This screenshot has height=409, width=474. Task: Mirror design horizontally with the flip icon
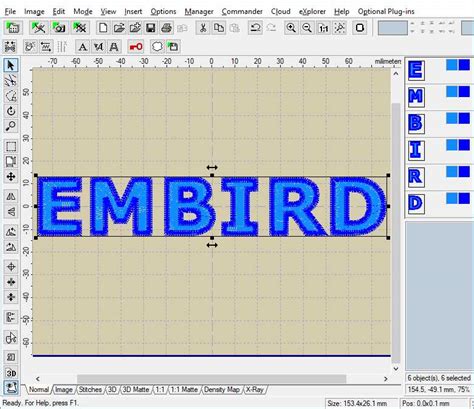point(11,197)
